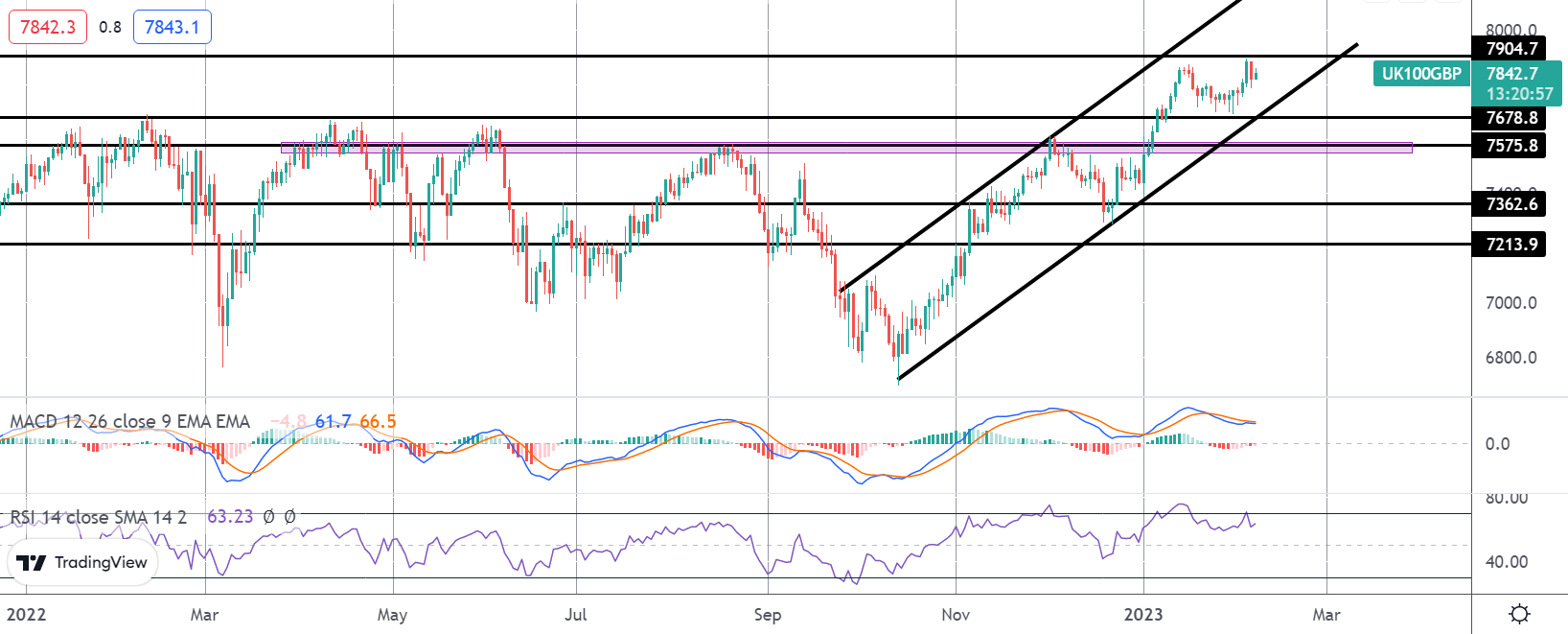Click the blue buy price 7843.1
The height and width of the screenshot is (634, 1568).
tap(172, 27)
